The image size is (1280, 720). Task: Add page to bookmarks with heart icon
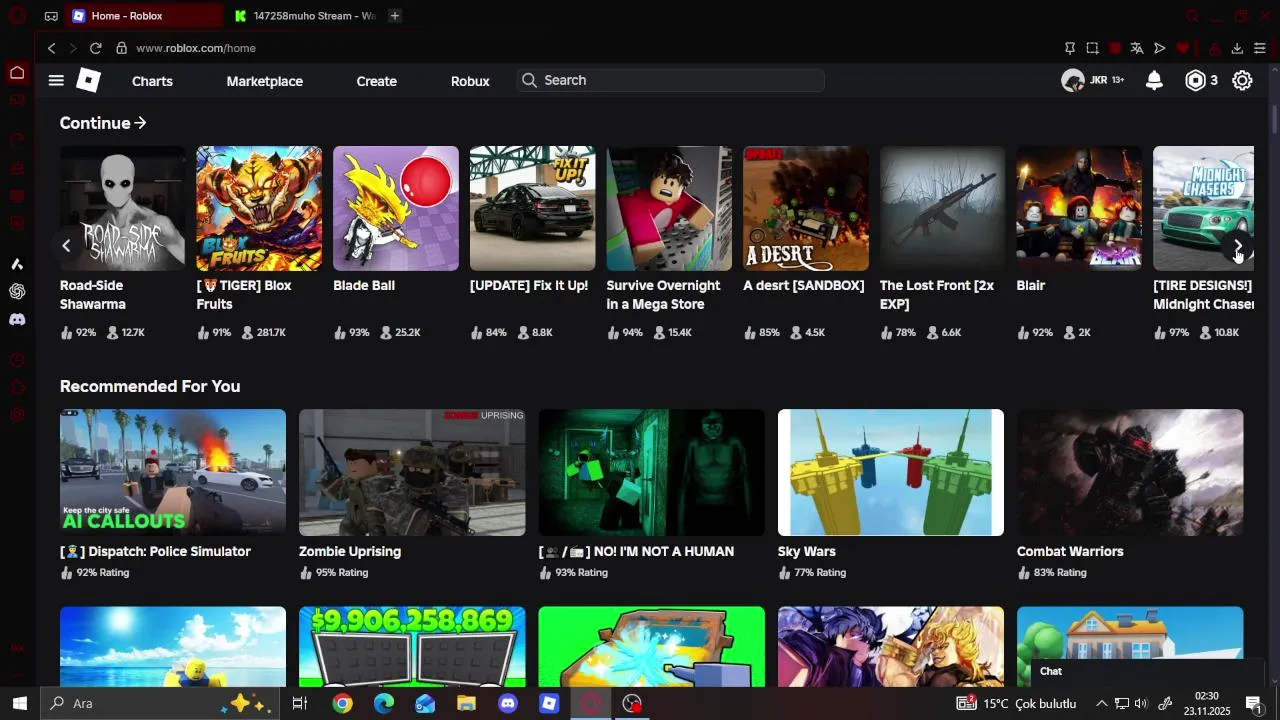click(1183, 48)
